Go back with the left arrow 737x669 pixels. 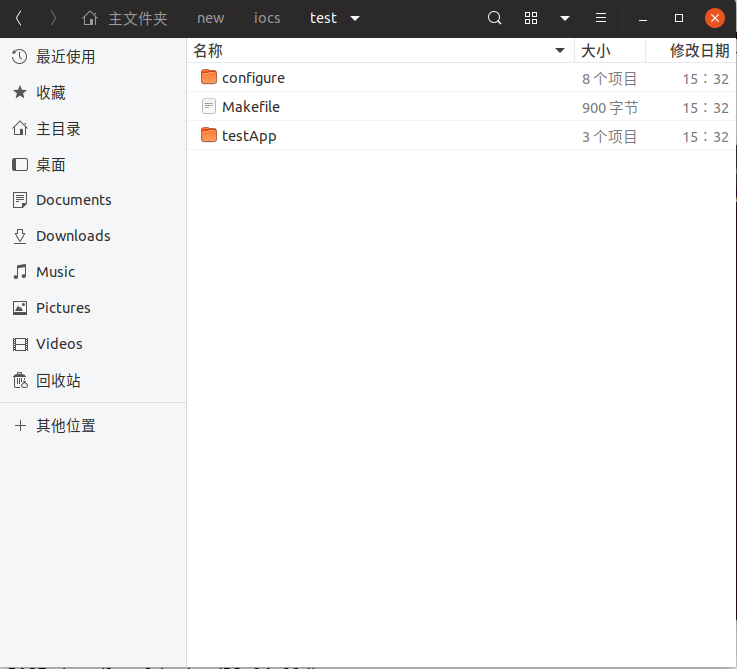point(19,18)
